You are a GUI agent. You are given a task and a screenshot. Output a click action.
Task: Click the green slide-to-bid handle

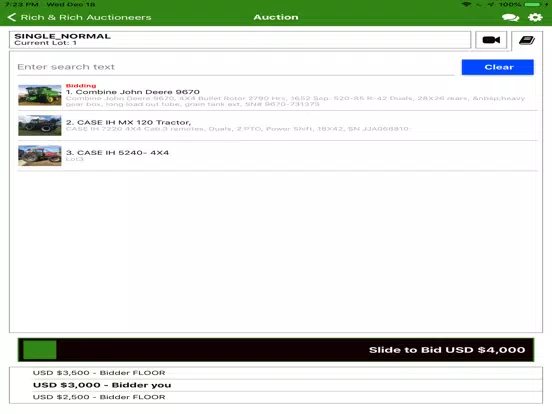(x=39, y=350)
